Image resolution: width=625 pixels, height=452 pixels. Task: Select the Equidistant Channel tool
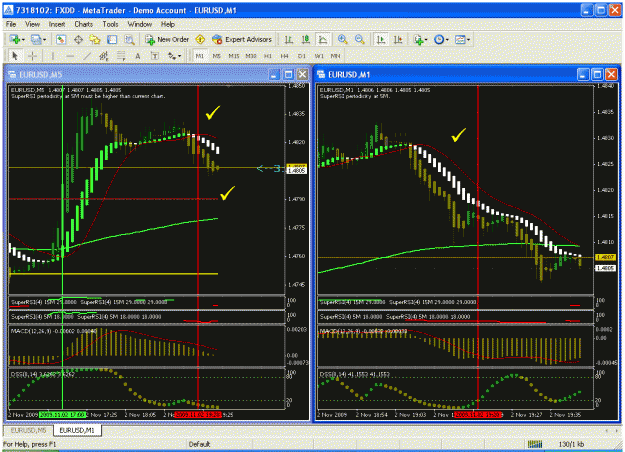[104, 56]
